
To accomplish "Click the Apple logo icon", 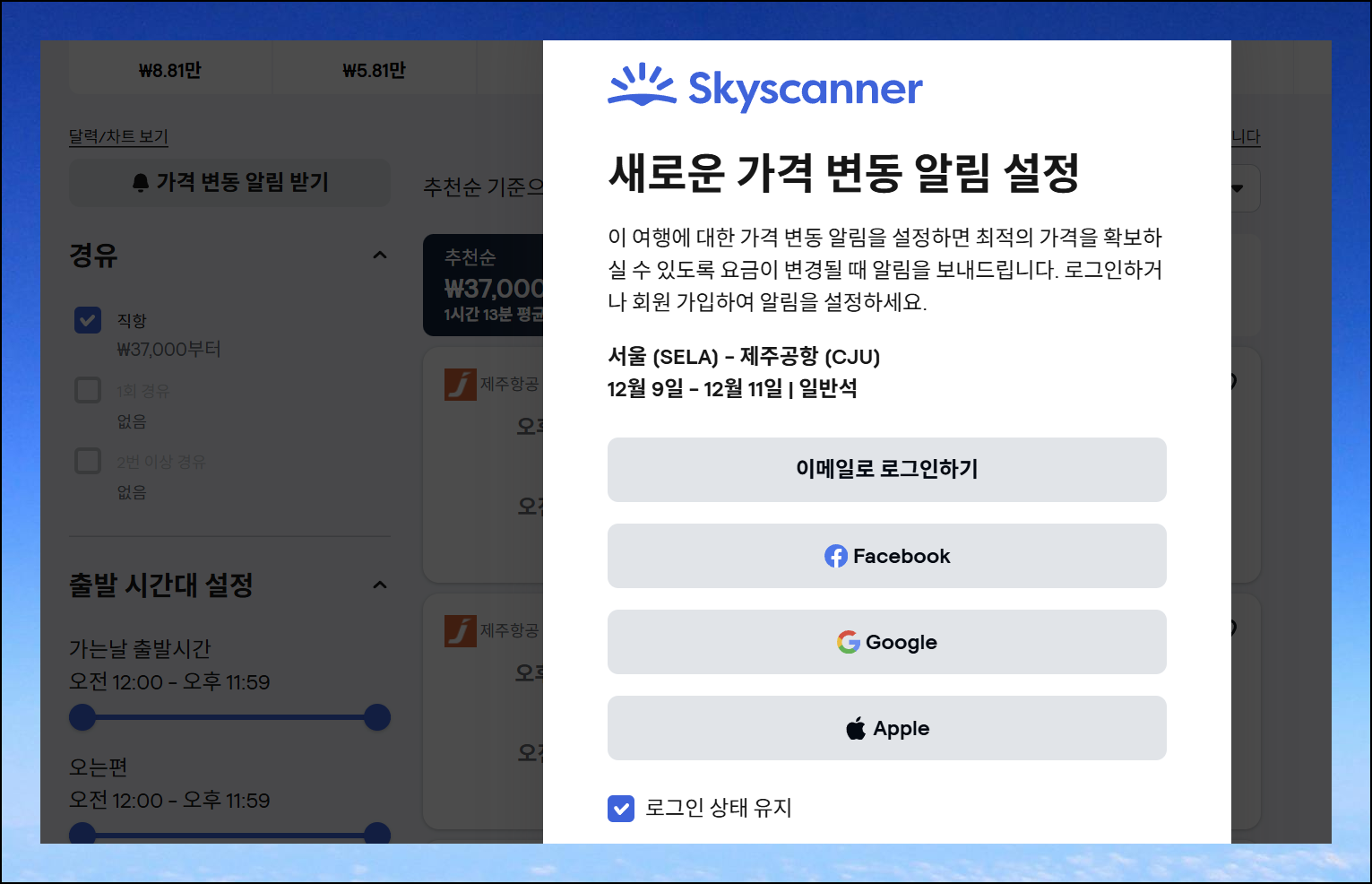I will click(856, 728).
